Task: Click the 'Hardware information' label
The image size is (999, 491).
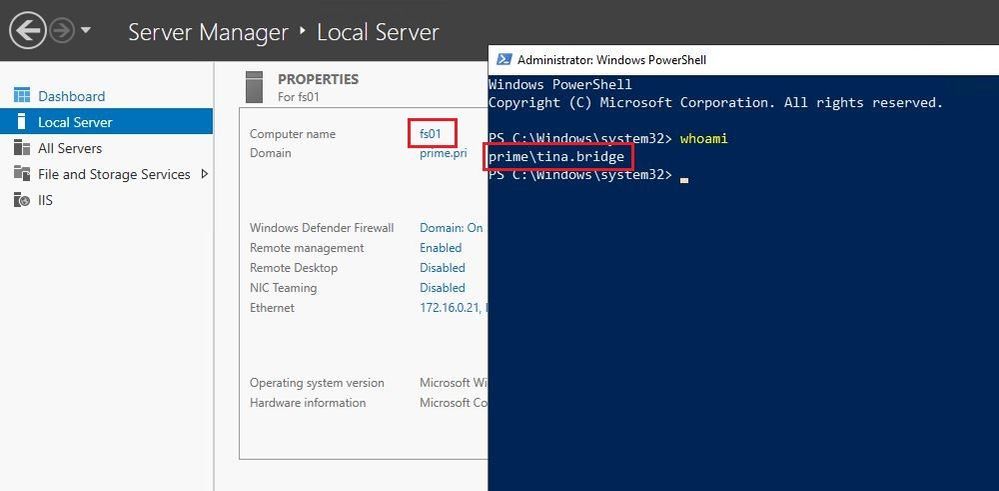Action: pos(308,402)
